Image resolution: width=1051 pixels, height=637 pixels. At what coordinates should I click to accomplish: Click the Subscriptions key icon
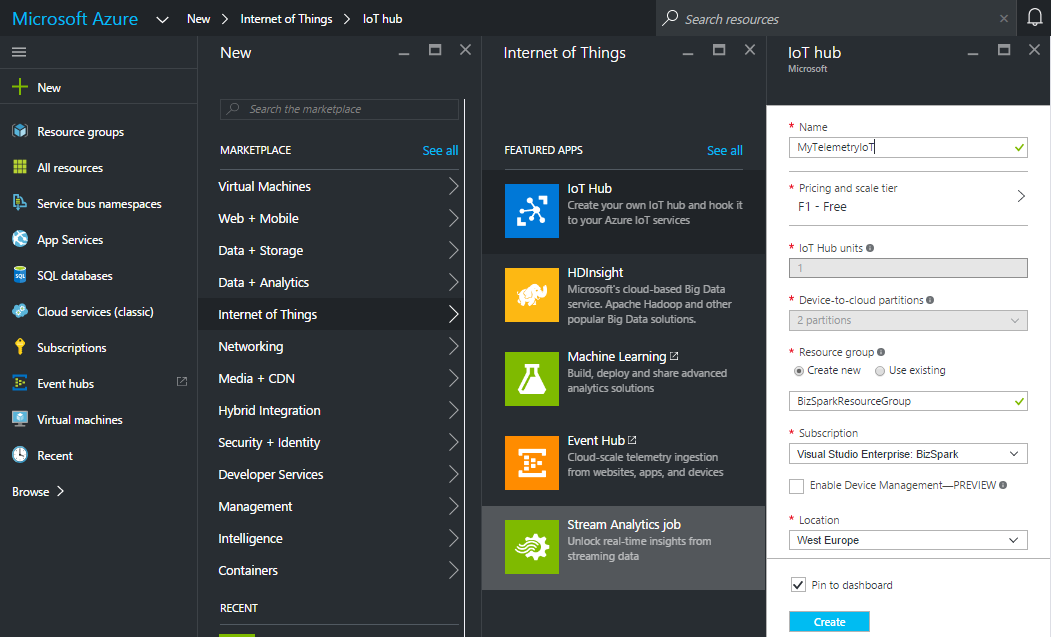pyautogui.click(x=19, y=348)
